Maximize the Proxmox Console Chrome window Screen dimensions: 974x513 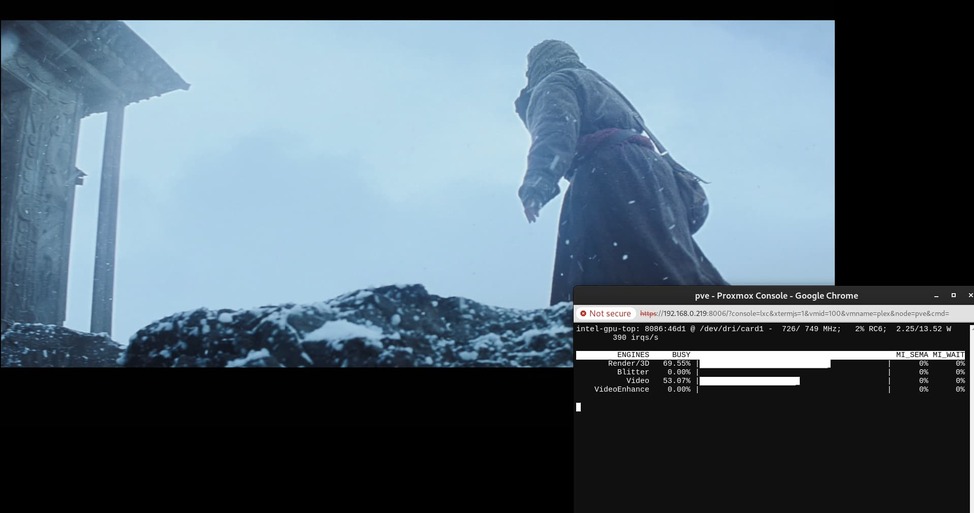tap(954, 296)
